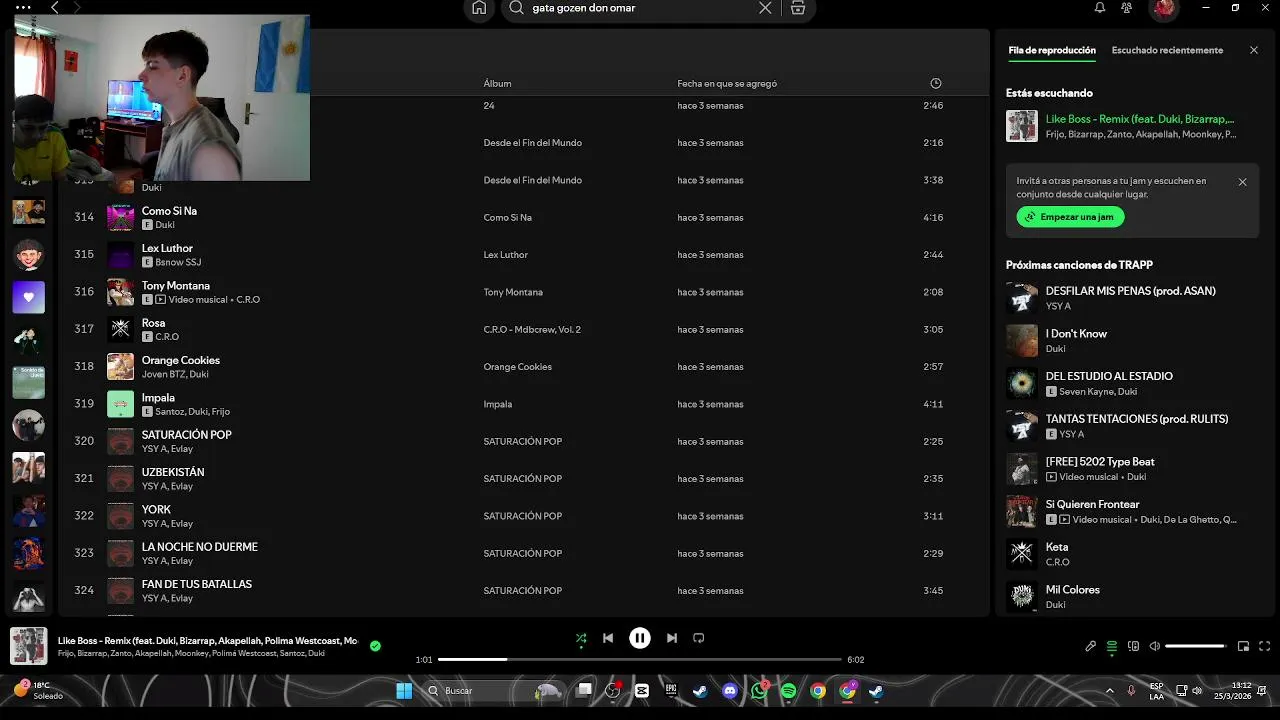Clear the search text with the X icon
The image size is (1280, 720).
pyautogui.click(x=765, y=8)
